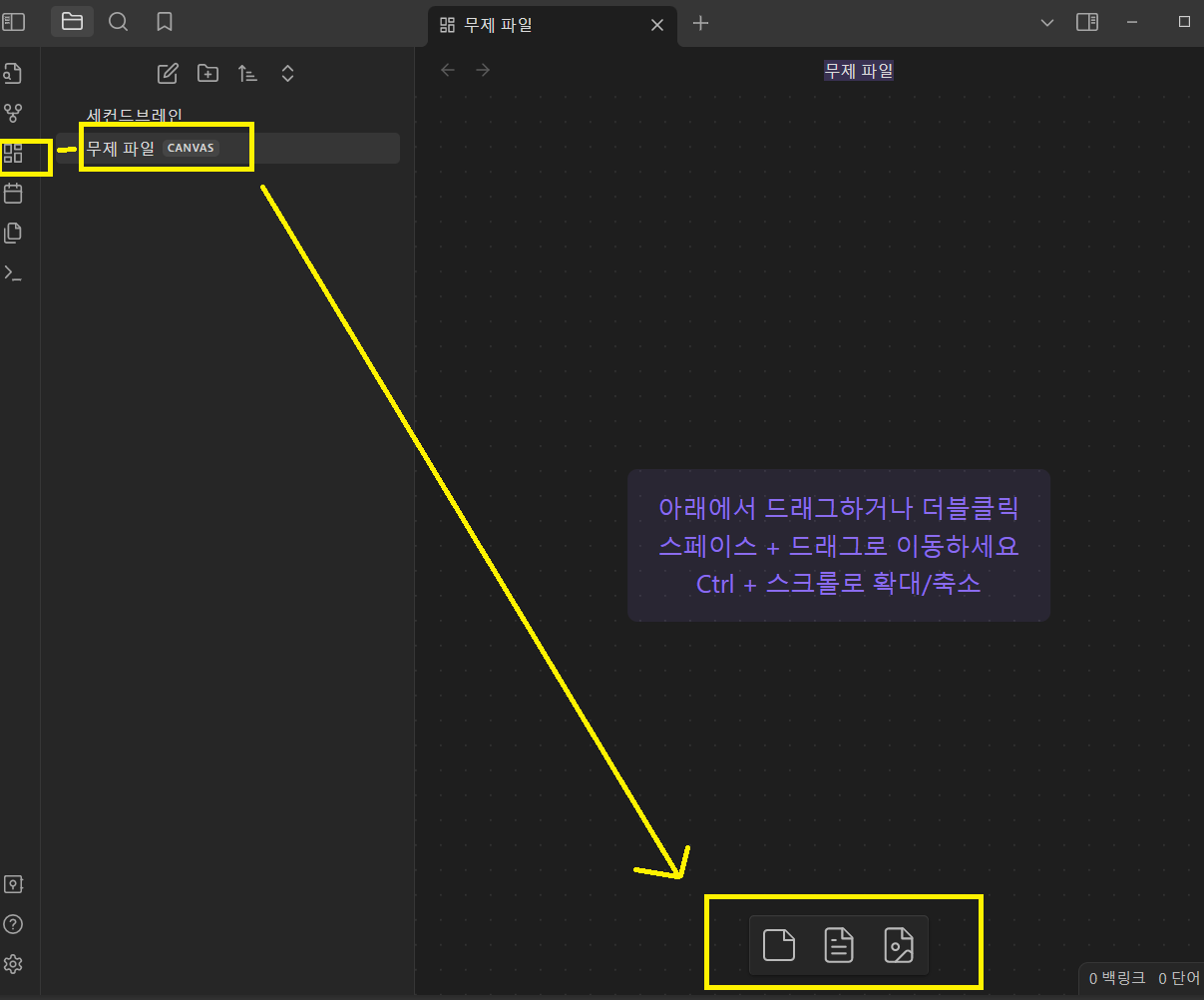Create a new canvas from the ribbon icon

click(13, 154)
